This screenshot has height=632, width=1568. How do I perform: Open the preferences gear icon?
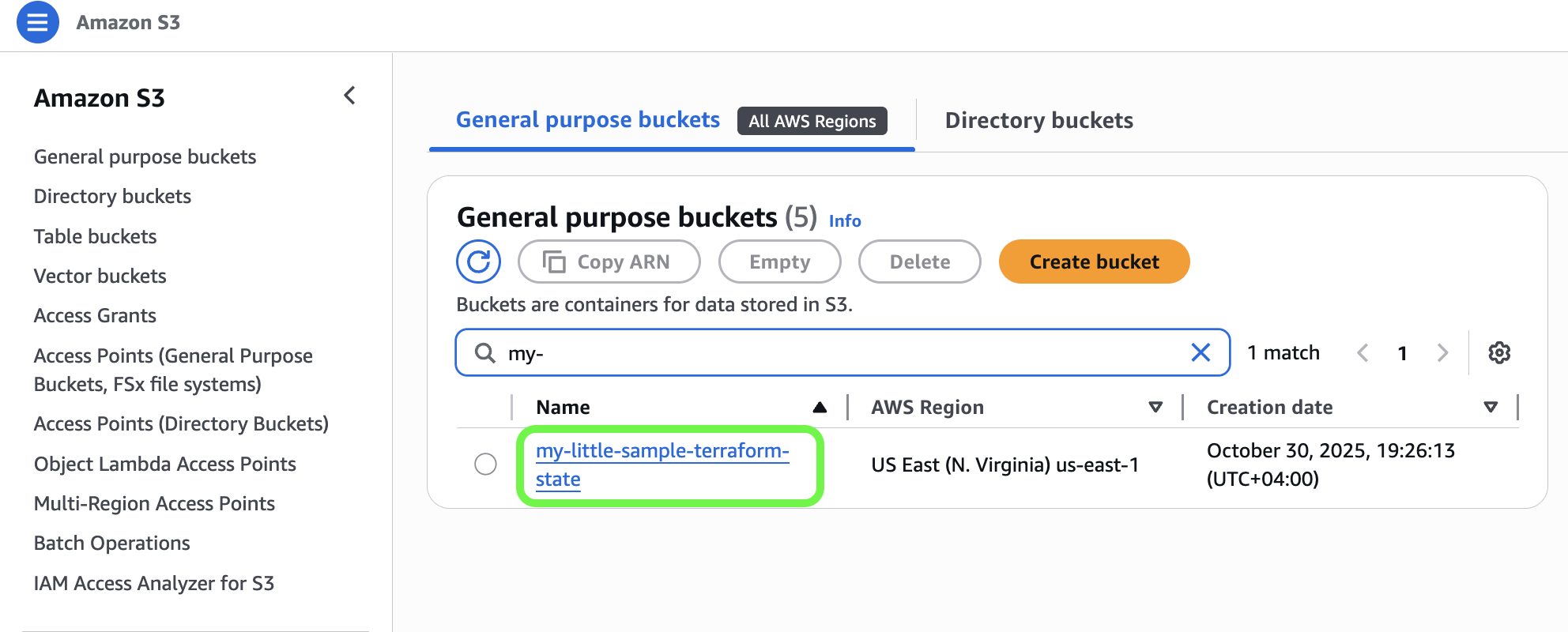tap(1498, 353)
